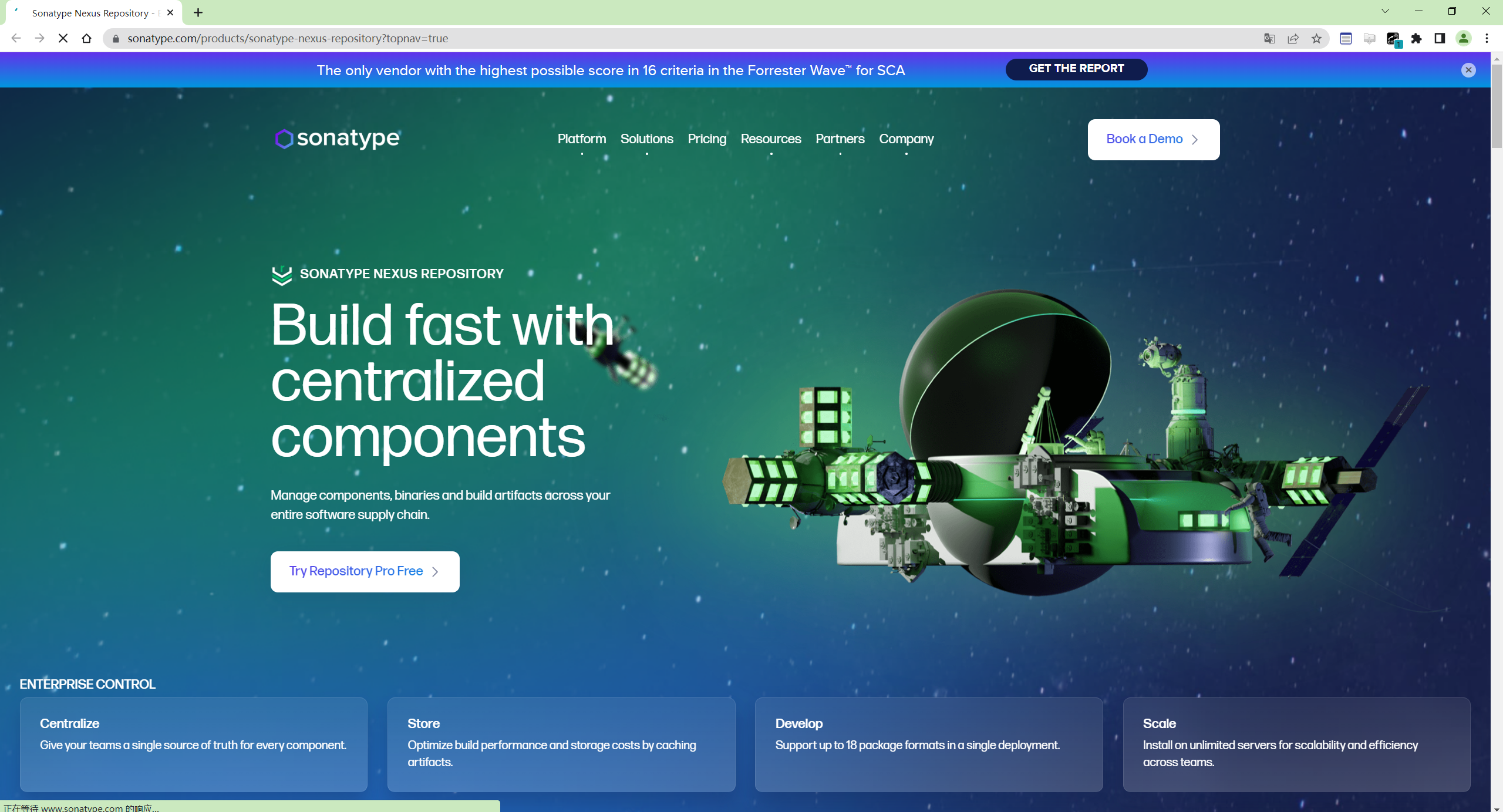Click the greyed reading extension icon
Viewport: 1503px width, 812px height.
click(1369, 39)
